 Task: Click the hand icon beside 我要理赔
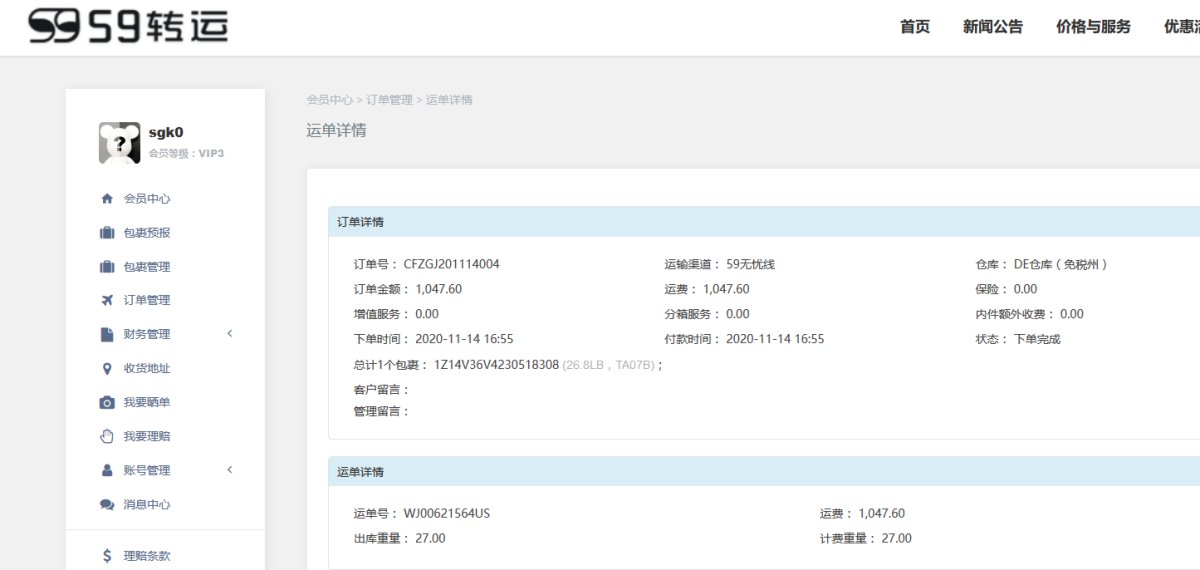[x=107, y=436]
